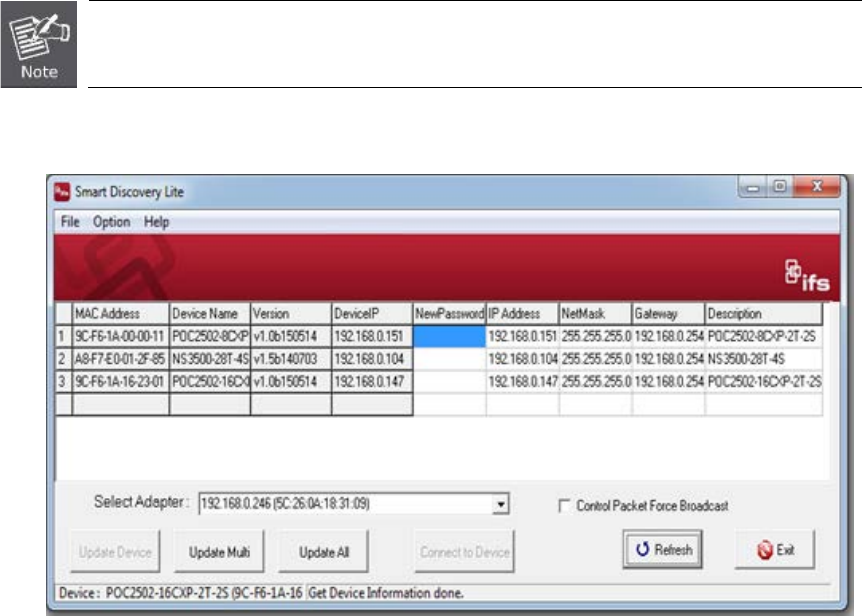Click IP Address 192.168.0.151 in row 1
Screen dimensions: 862x616
tap(522, 336)
